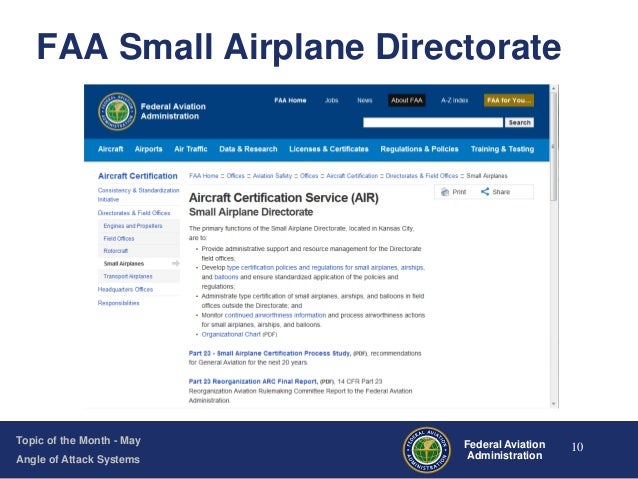Open the Regulations & Policies menu item
This screenshot has width=638, height=479.
(x=420, y=149)
